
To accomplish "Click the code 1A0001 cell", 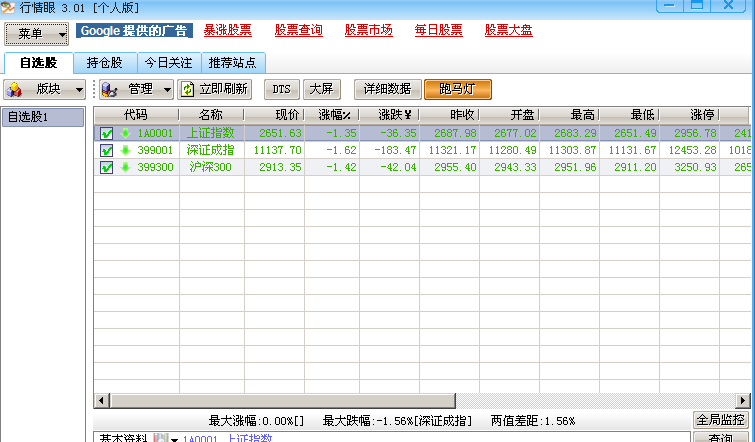I will tap(155, 133).
